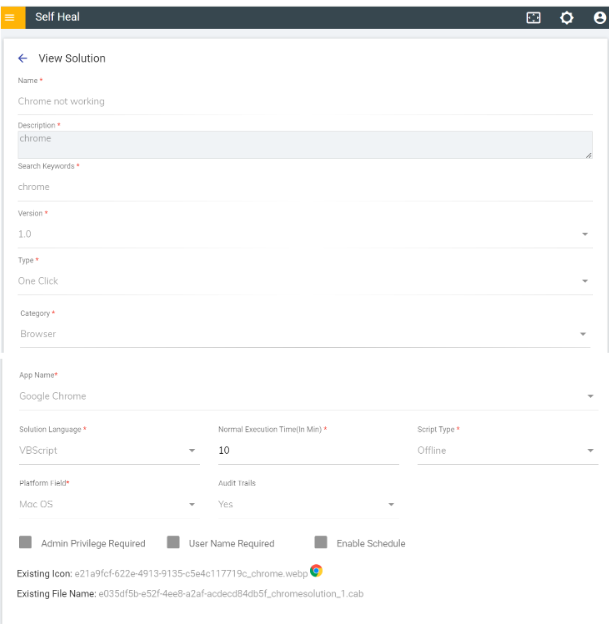Image resolution: width=609 pixels, height=624 pixels.
Task: Click the Normal Execution Time input field
Action: [307, 451]
